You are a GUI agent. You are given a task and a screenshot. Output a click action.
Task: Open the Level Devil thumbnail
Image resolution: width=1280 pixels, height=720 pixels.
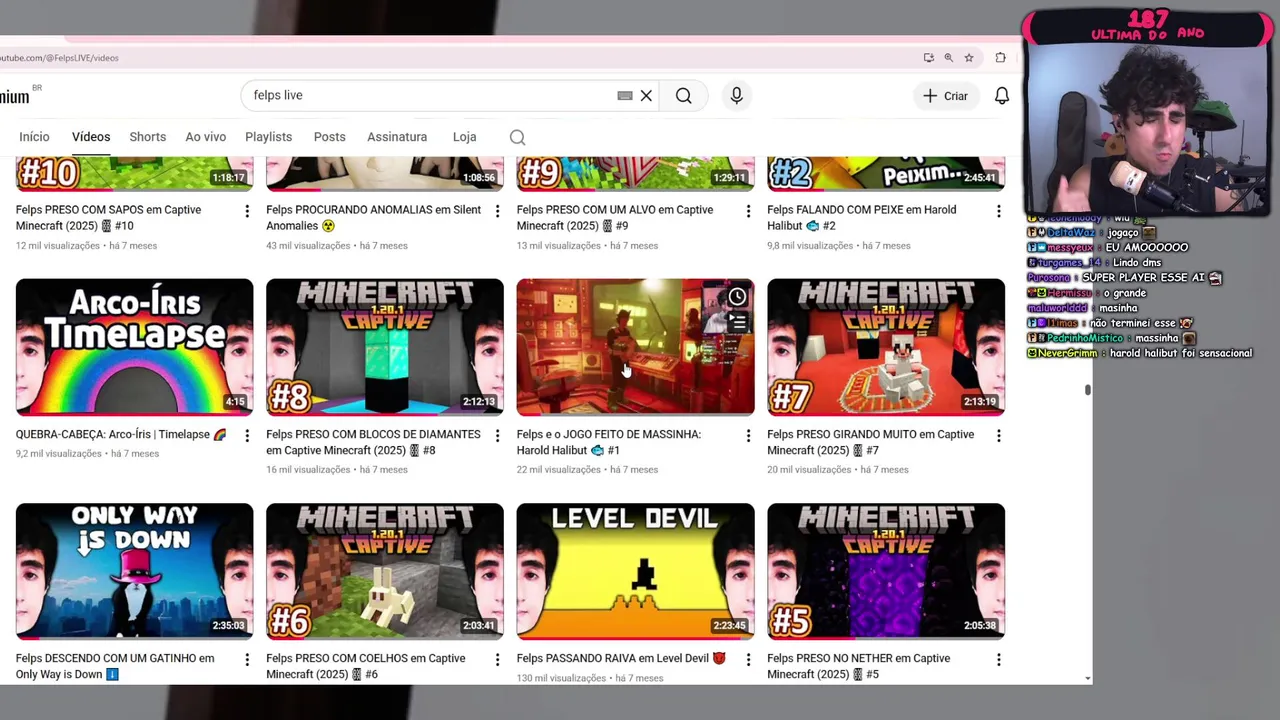point(635,571)
